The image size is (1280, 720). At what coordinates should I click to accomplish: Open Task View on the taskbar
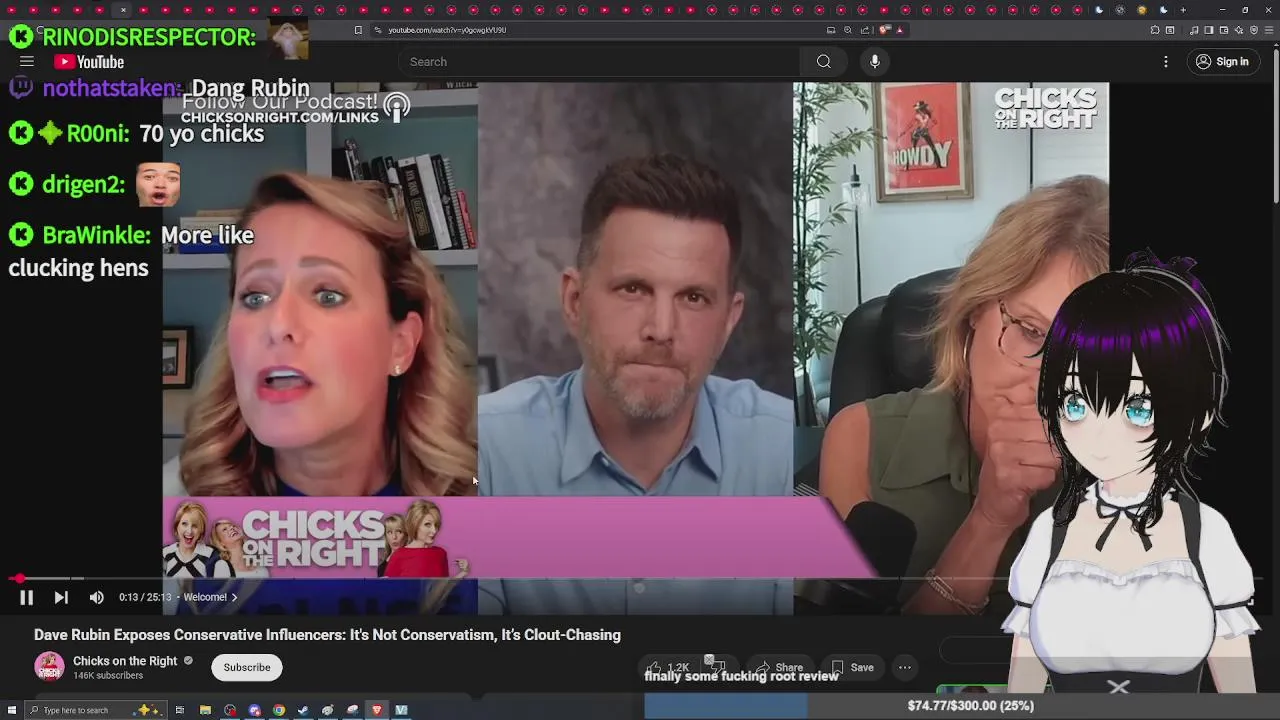pyautogui.click(x=180, y=710)
